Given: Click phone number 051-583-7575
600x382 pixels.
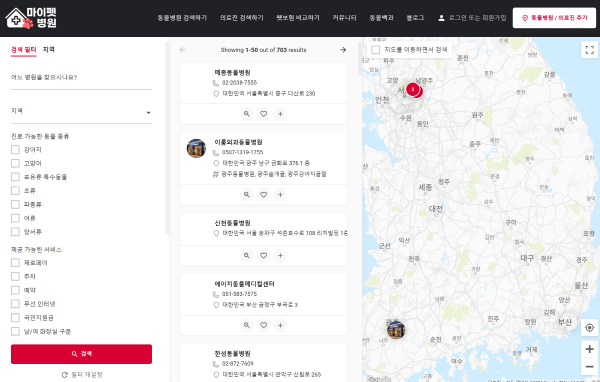Looking at the screenshot, I should pyautogui.click(x=239, y=294).
